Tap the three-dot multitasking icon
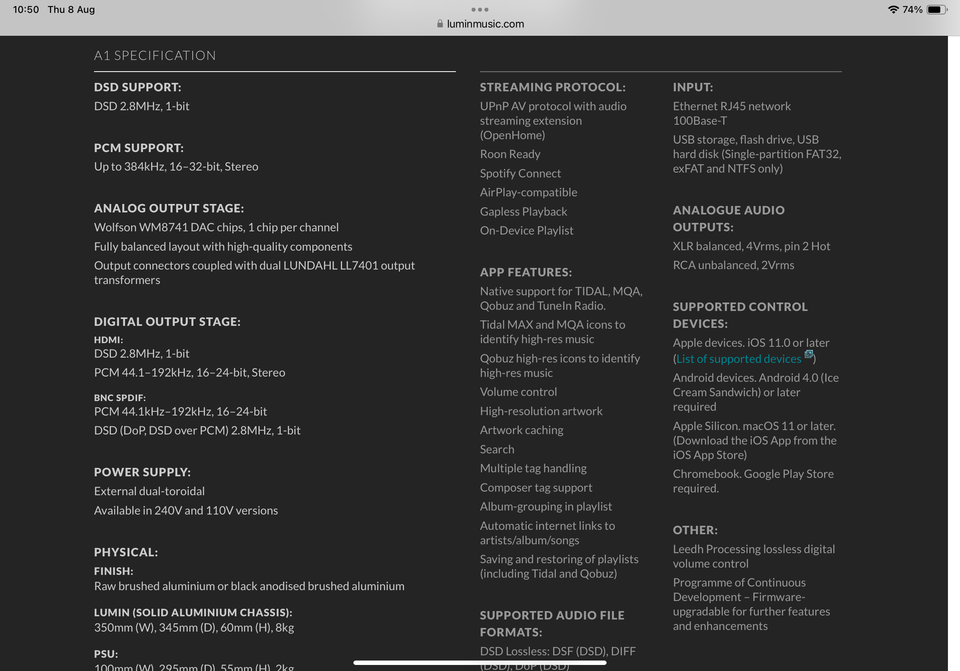 click(x=480, y=9)
